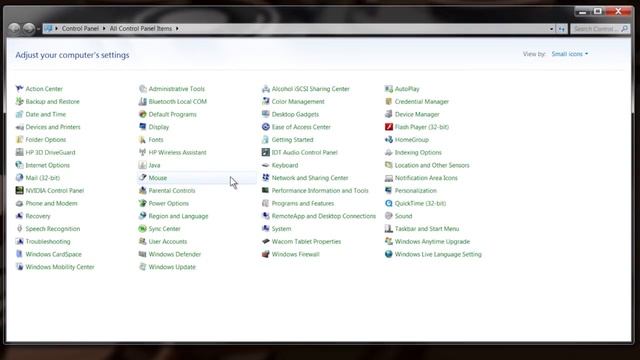Click the Date and Time icon
This screenshot has width=640, height=360.
click(19, 114)
